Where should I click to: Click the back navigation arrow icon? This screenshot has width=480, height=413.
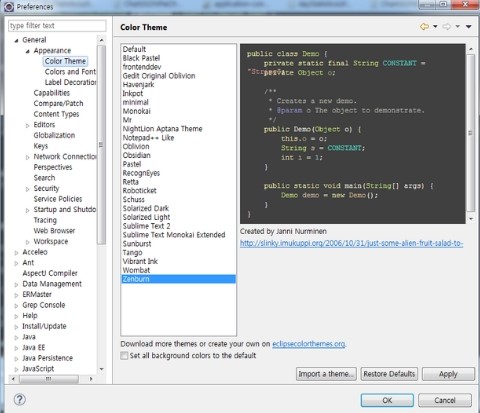[x=424, y=27]
